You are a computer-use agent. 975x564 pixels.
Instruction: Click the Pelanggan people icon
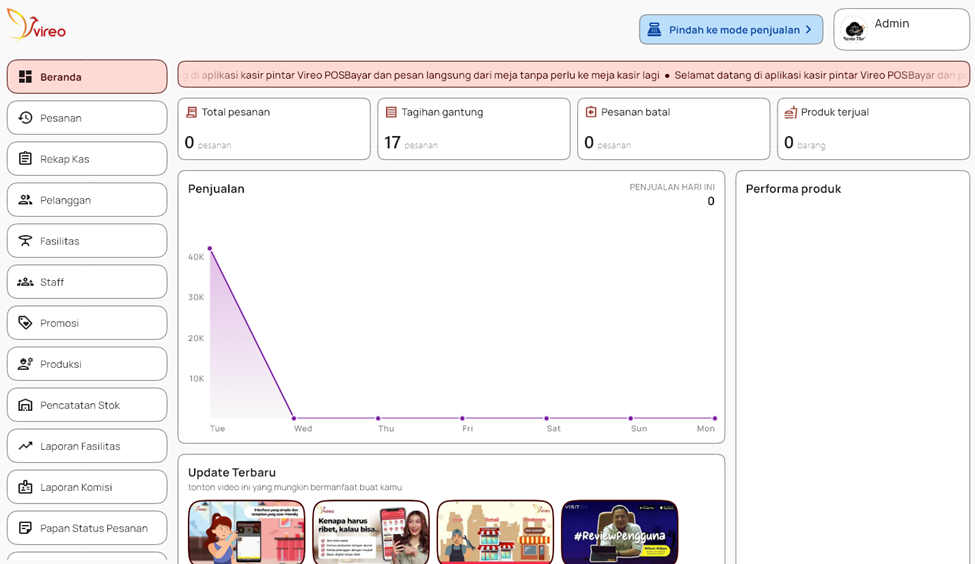tap(25, 200)
